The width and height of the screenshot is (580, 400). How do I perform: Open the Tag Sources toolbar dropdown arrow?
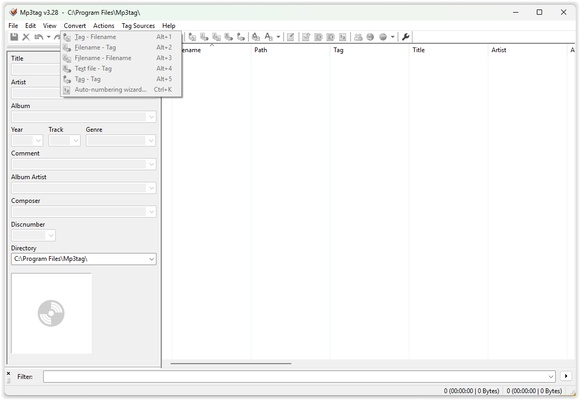[x=392, y=37]
